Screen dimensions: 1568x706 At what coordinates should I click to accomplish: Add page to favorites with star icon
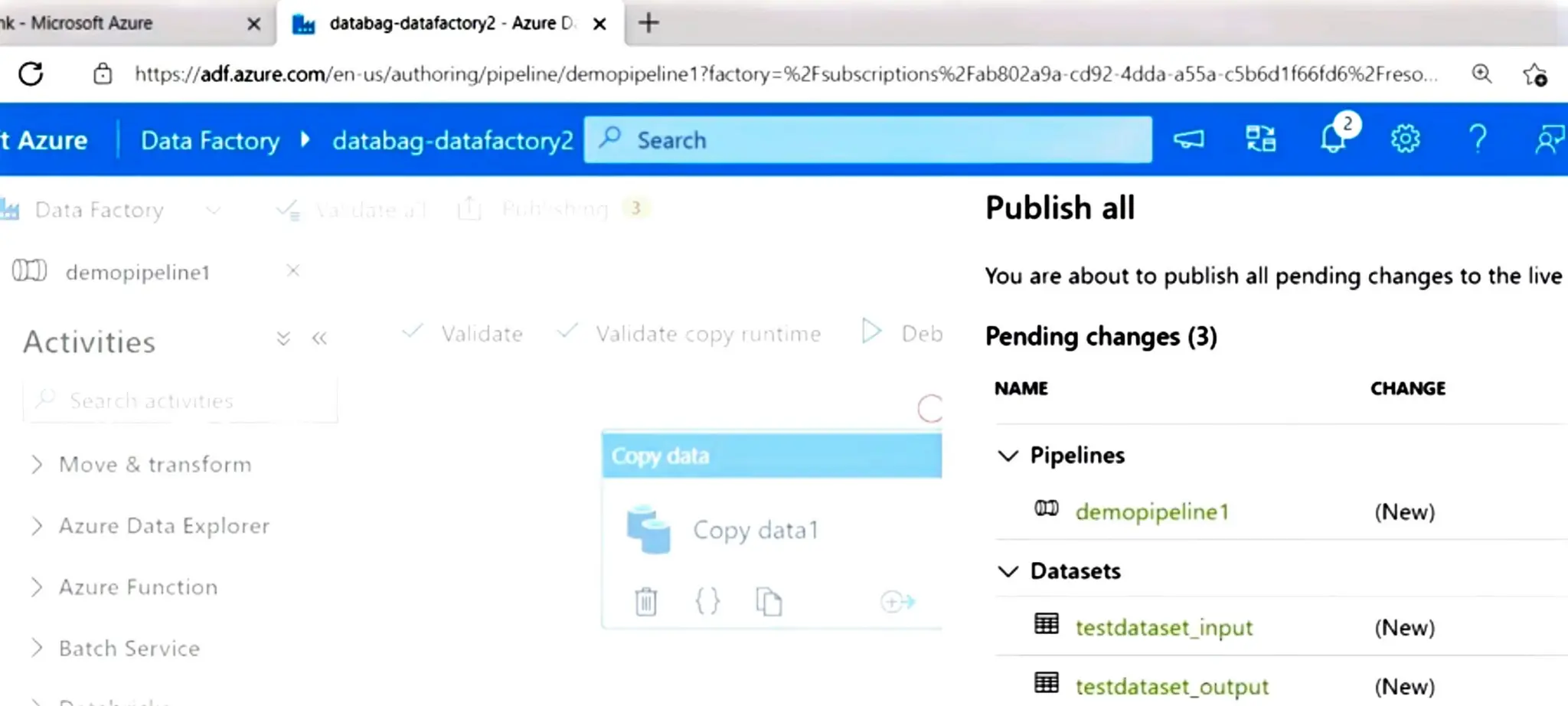coord(1534,74)
